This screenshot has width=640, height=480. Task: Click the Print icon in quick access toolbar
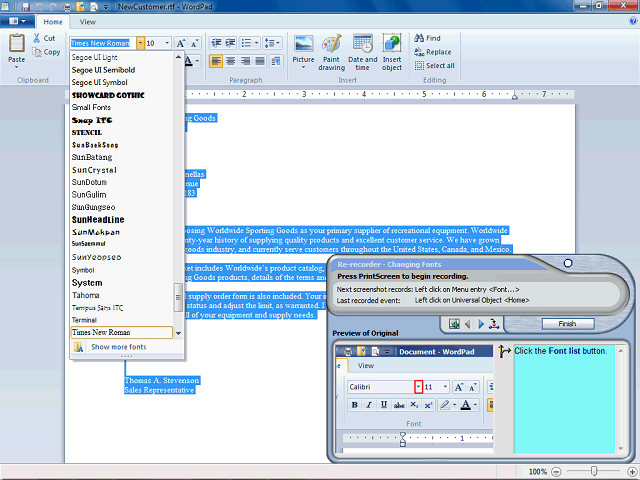(x=67, y=7)
